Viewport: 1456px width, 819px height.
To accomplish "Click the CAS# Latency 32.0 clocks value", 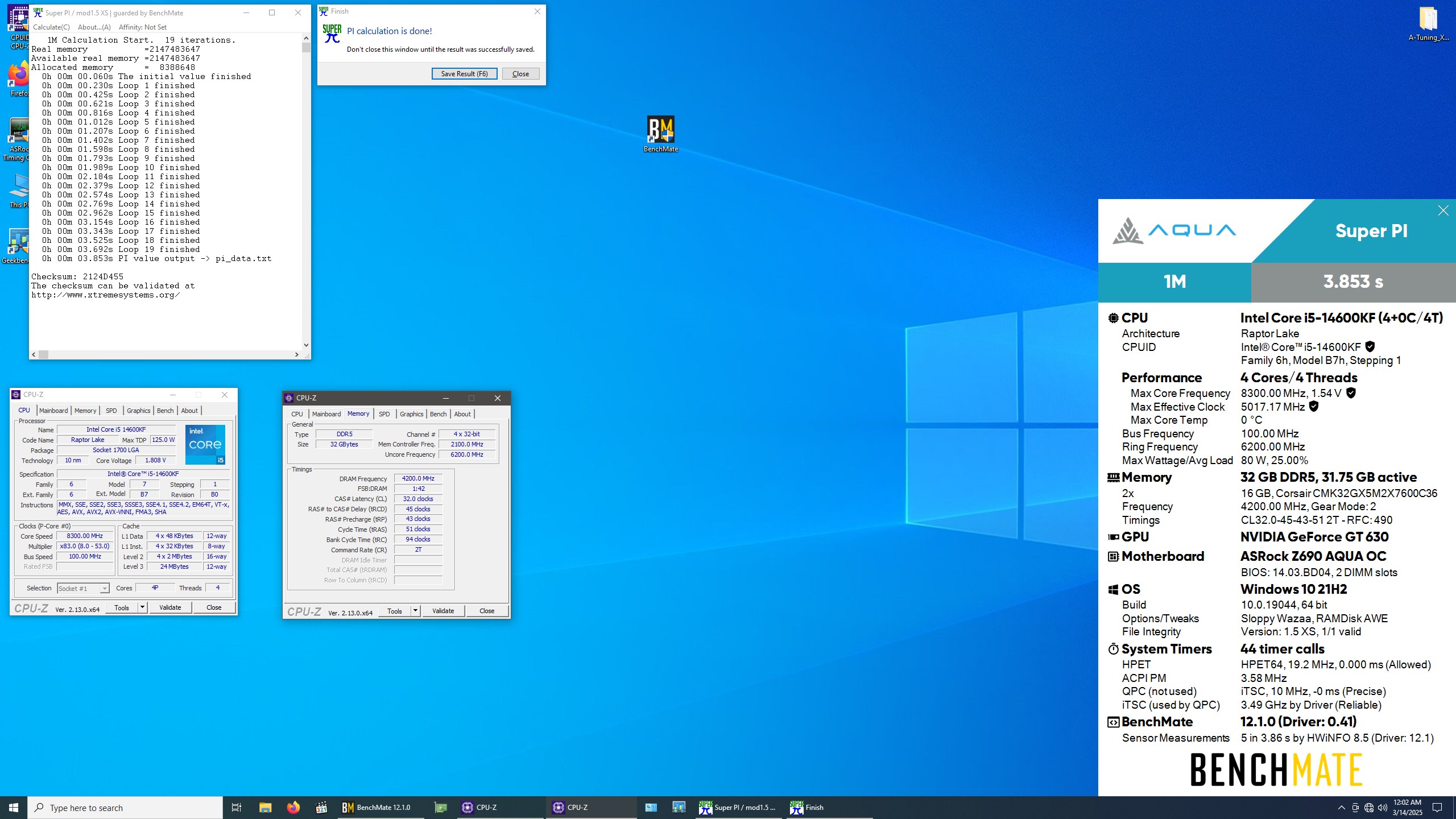I will 418,499.
